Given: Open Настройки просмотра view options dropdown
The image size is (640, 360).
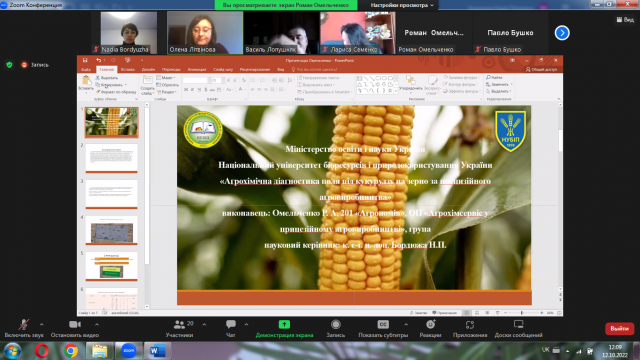Looking at the screenshot, I should coord(402,5).
